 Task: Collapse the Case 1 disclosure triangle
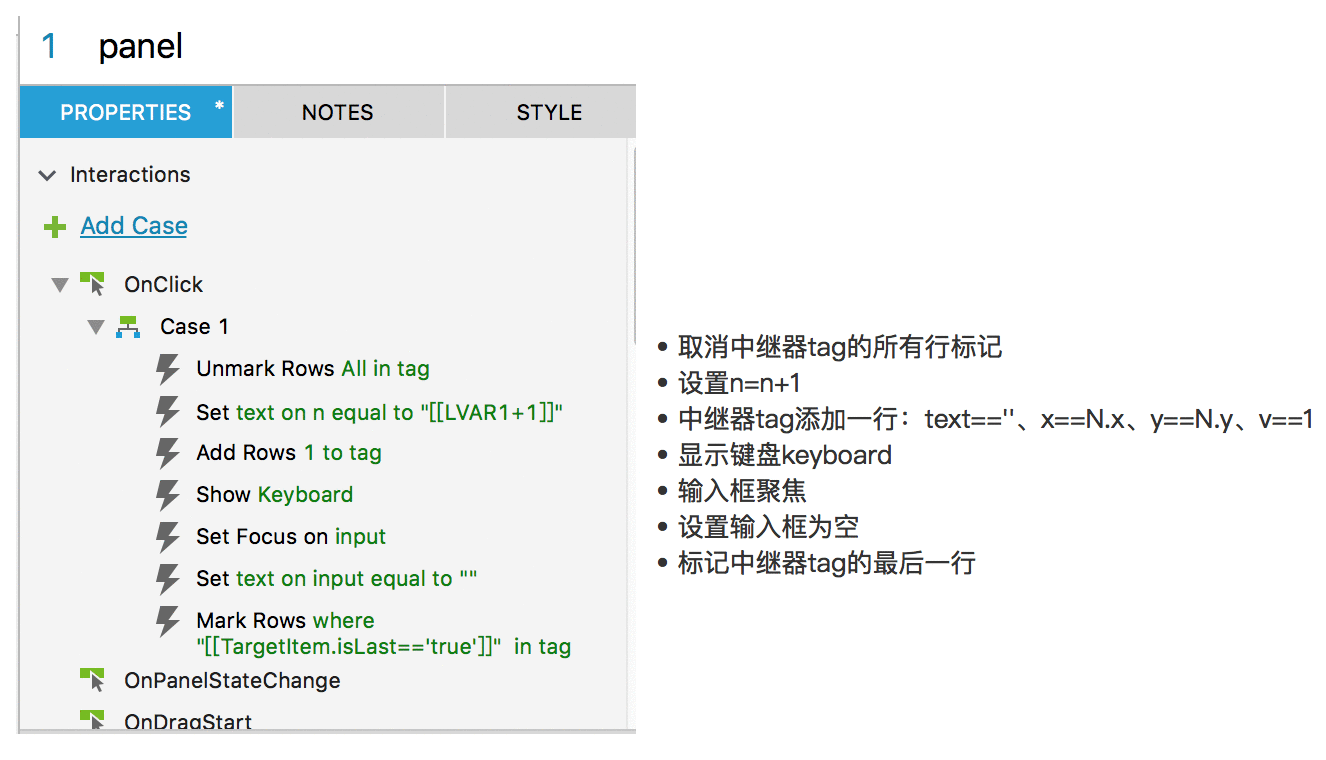tap(96, 327)
